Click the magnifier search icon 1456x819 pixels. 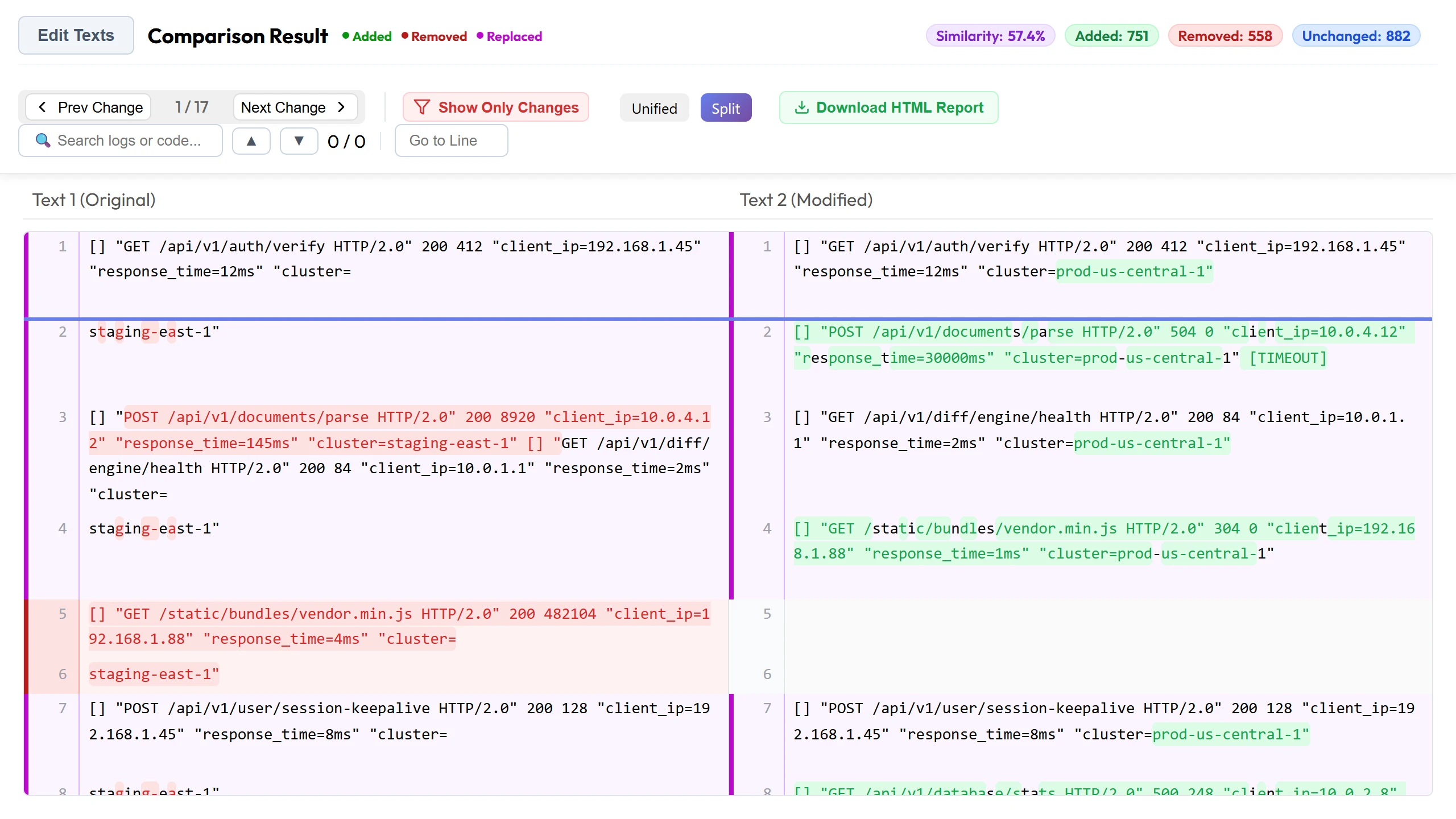43,140
